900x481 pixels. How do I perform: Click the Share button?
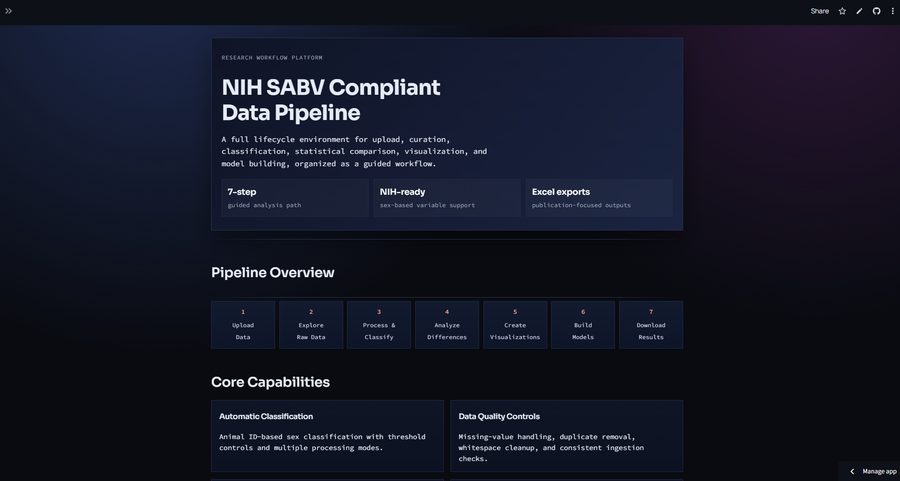[819, 11]
